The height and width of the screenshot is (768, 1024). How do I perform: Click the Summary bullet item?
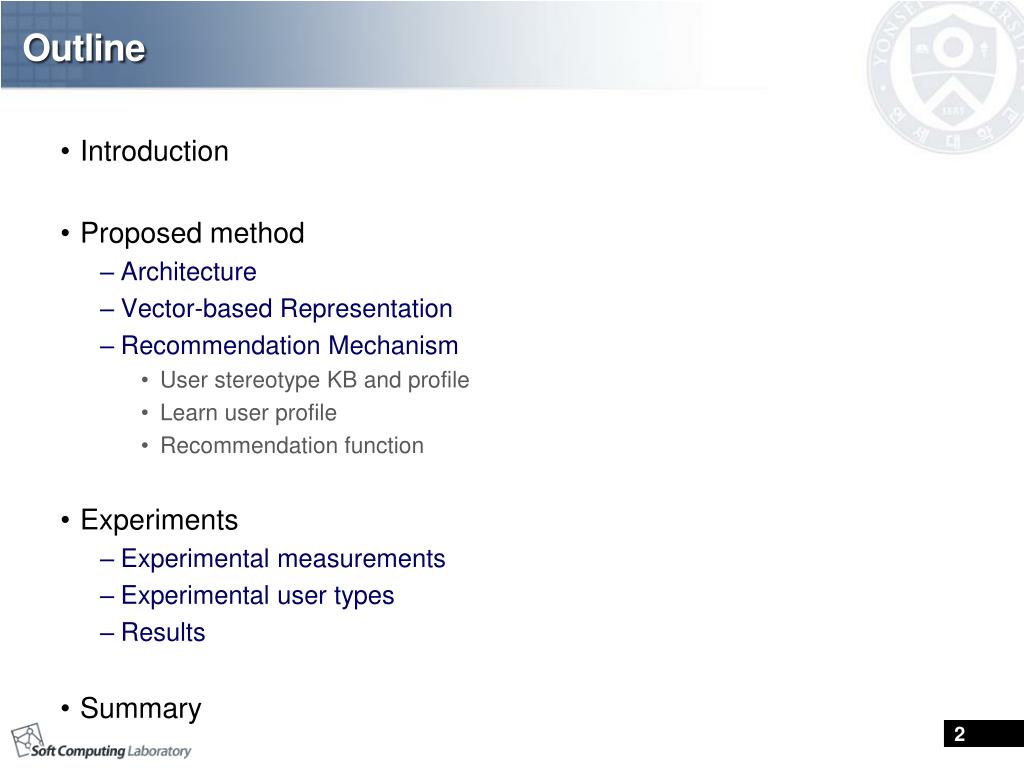pos(140,709)
